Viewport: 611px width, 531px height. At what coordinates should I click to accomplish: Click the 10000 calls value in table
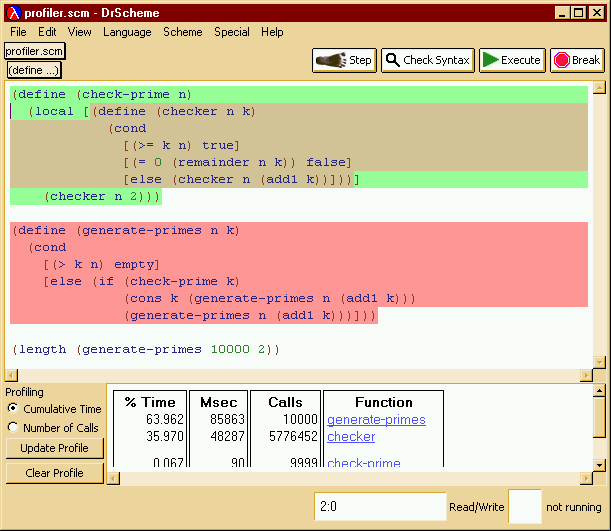(x=300, y=419)
